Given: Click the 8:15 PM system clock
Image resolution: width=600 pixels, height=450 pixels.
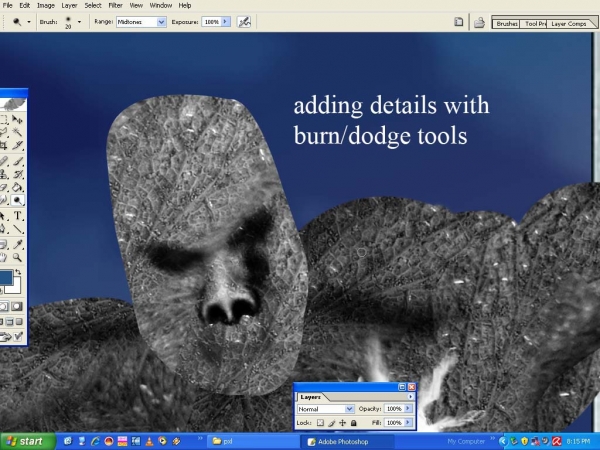Looking at the screenshot, I should coord(578,442).
